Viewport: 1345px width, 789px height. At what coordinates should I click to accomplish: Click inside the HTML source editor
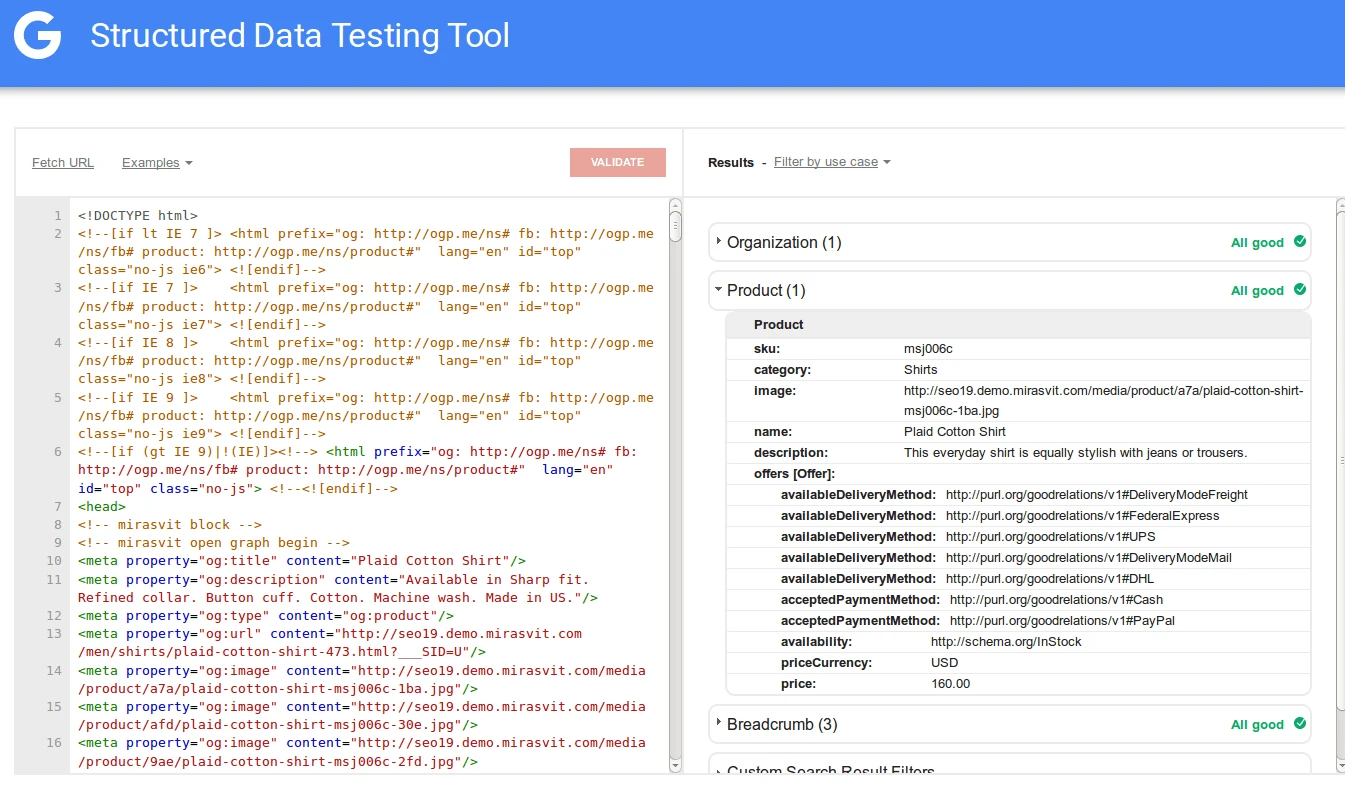click(x=350, y=450)
